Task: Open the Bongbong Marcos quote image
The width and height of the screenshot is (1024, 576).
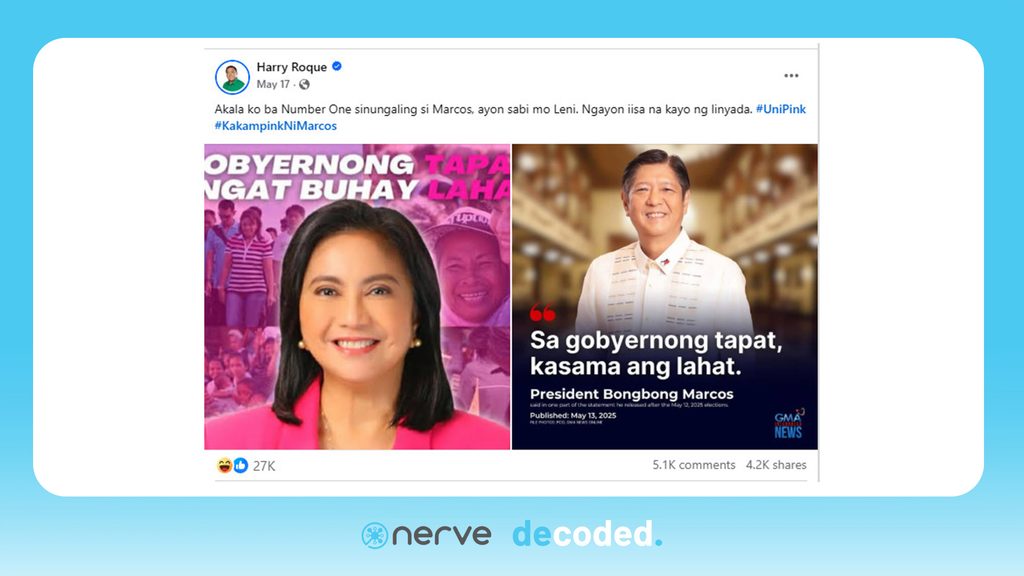Action: [x=665, y=296]
